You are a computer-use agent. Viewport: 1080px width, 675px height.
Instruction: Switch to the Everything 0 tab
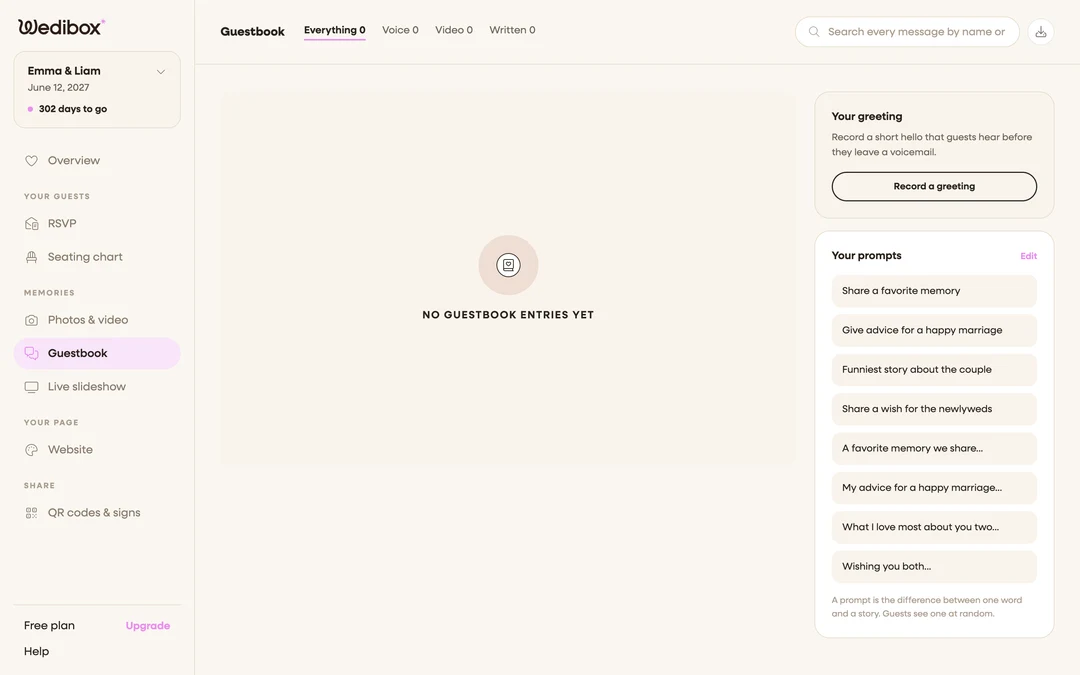(335, 30)
